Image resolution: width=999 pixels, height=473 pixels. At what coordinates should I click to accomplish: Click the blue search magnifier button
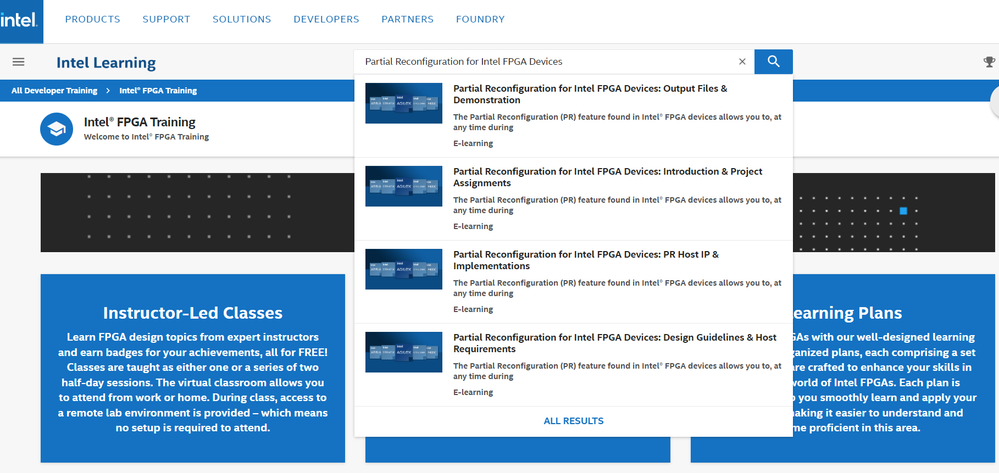coord(773,62)
